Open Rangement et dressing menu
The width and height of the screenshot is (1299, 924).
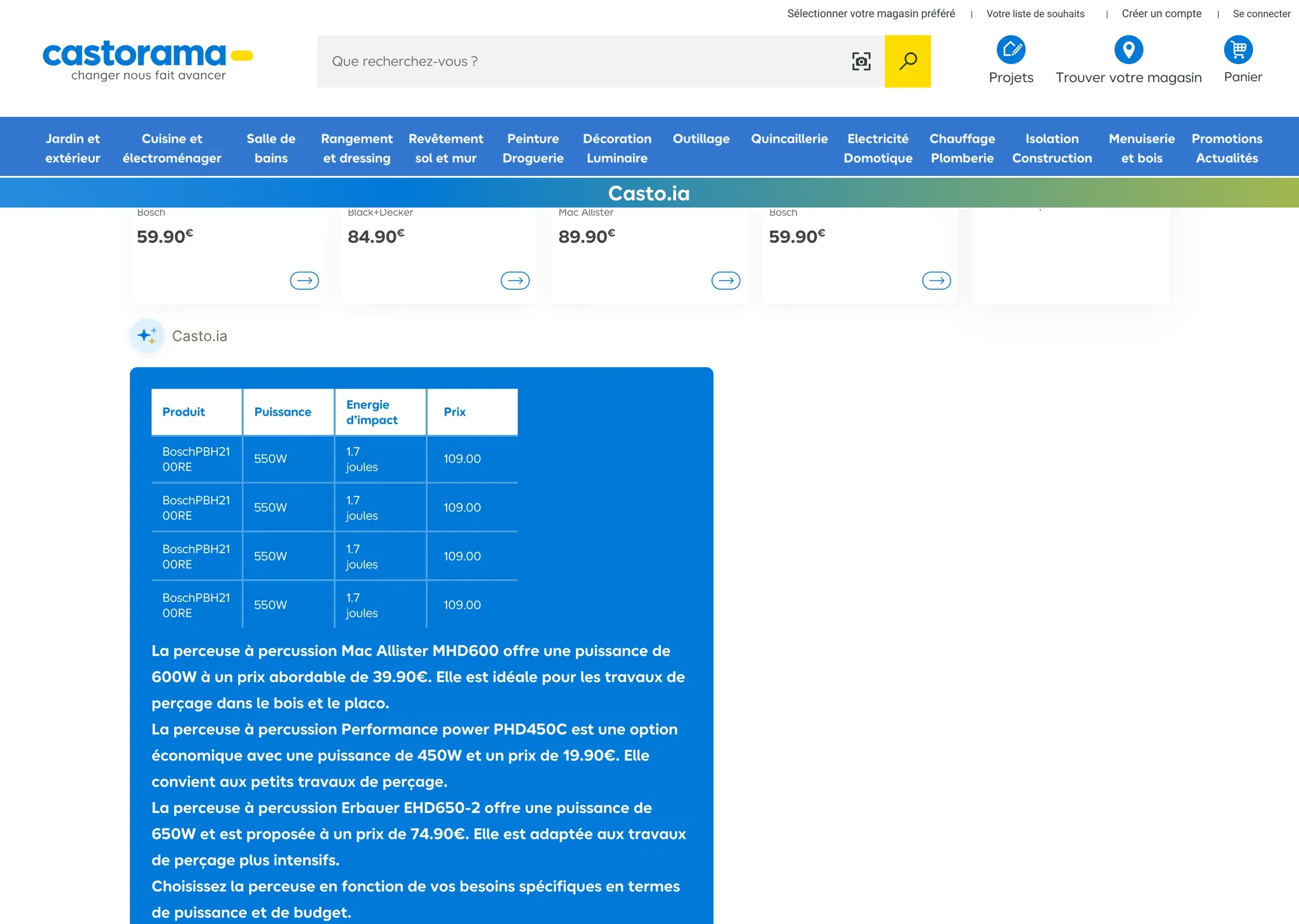coord(357,148)
